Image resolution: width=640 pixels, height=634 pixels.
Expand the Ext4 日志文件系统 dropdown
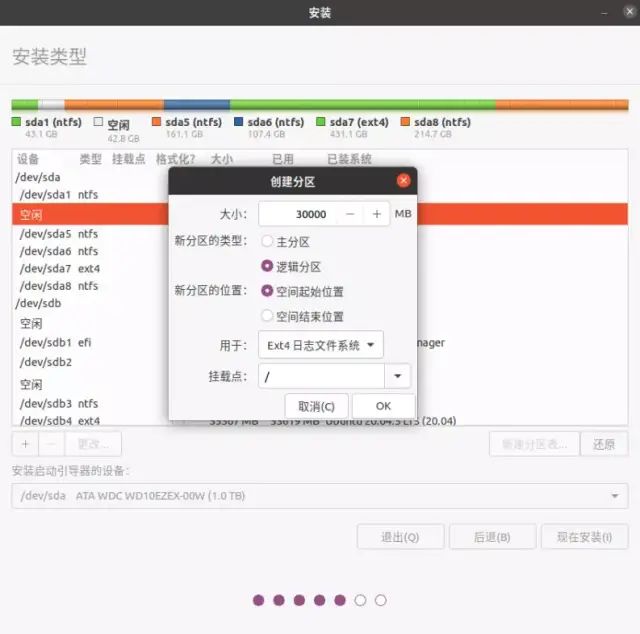[x=320, y=345]
